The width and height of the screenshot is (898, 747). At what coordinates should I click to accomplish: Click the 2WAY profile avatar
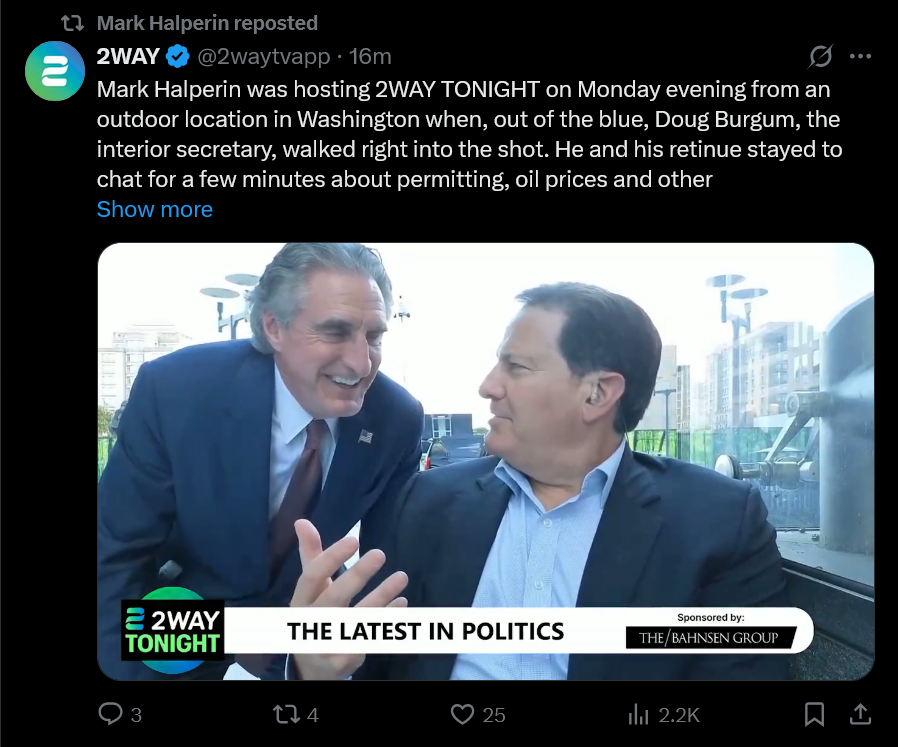[55, 71]
